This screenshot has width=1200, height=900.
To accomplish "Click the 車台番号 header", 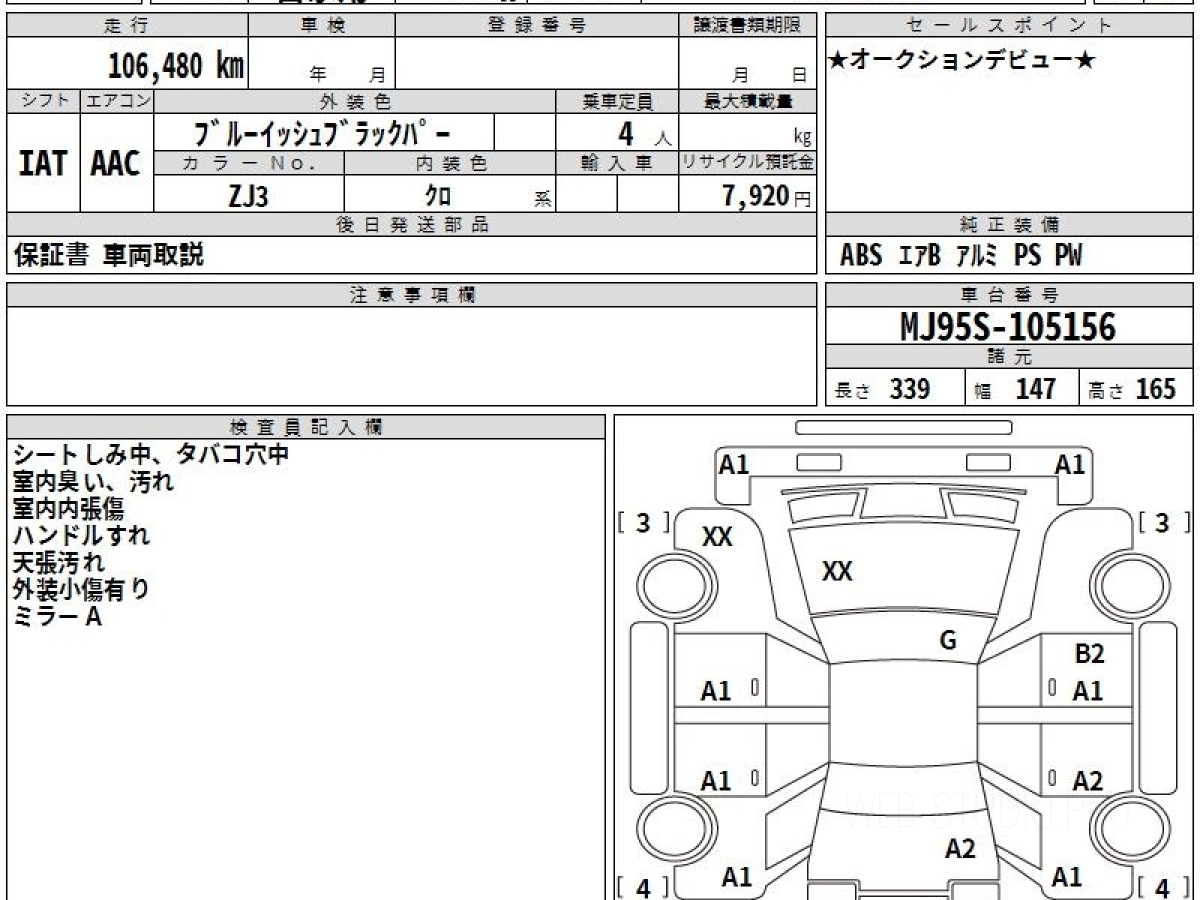I will (x=1009, y=295).
